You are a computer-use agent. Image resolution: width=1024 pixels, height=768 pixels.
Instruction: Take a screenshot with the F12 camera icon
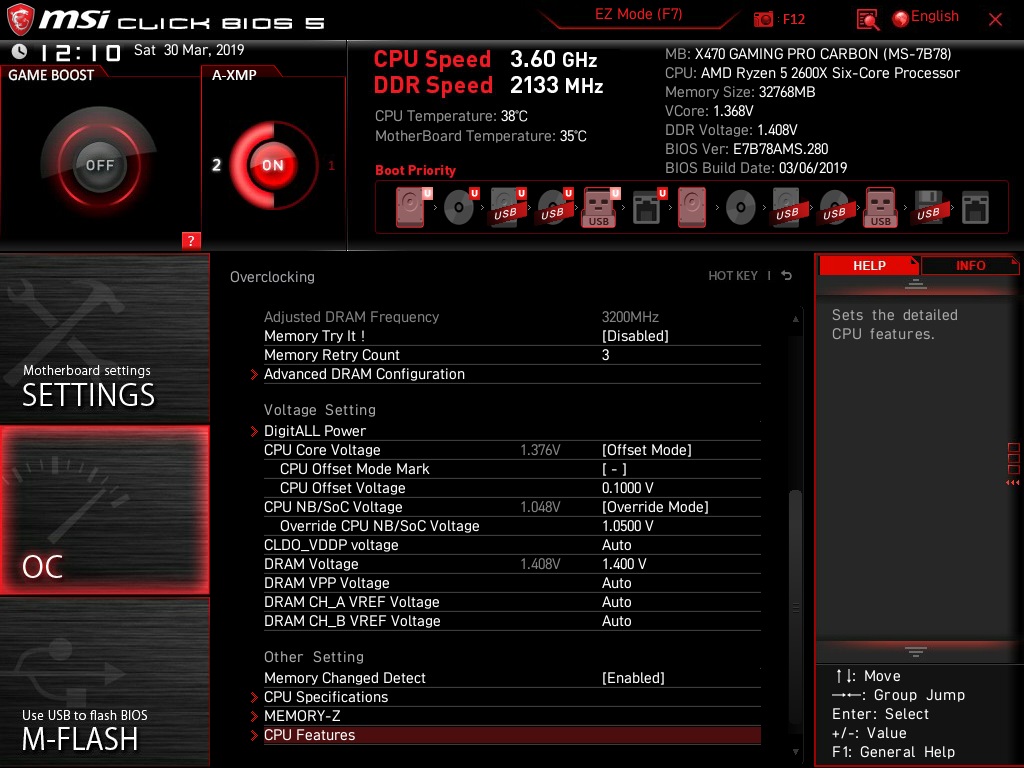tap(763, 20)
